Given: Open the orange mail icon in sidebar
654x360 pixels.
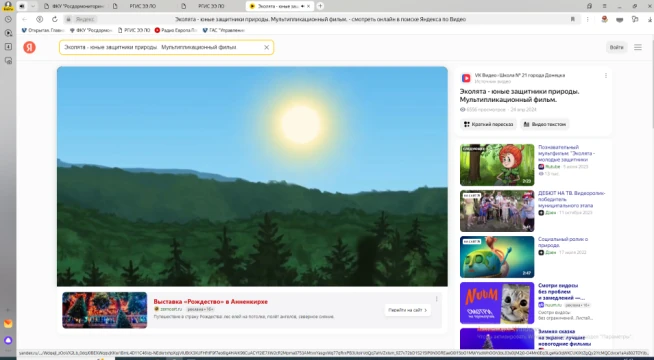Looking at the screenshot, I should coord(8,324).
